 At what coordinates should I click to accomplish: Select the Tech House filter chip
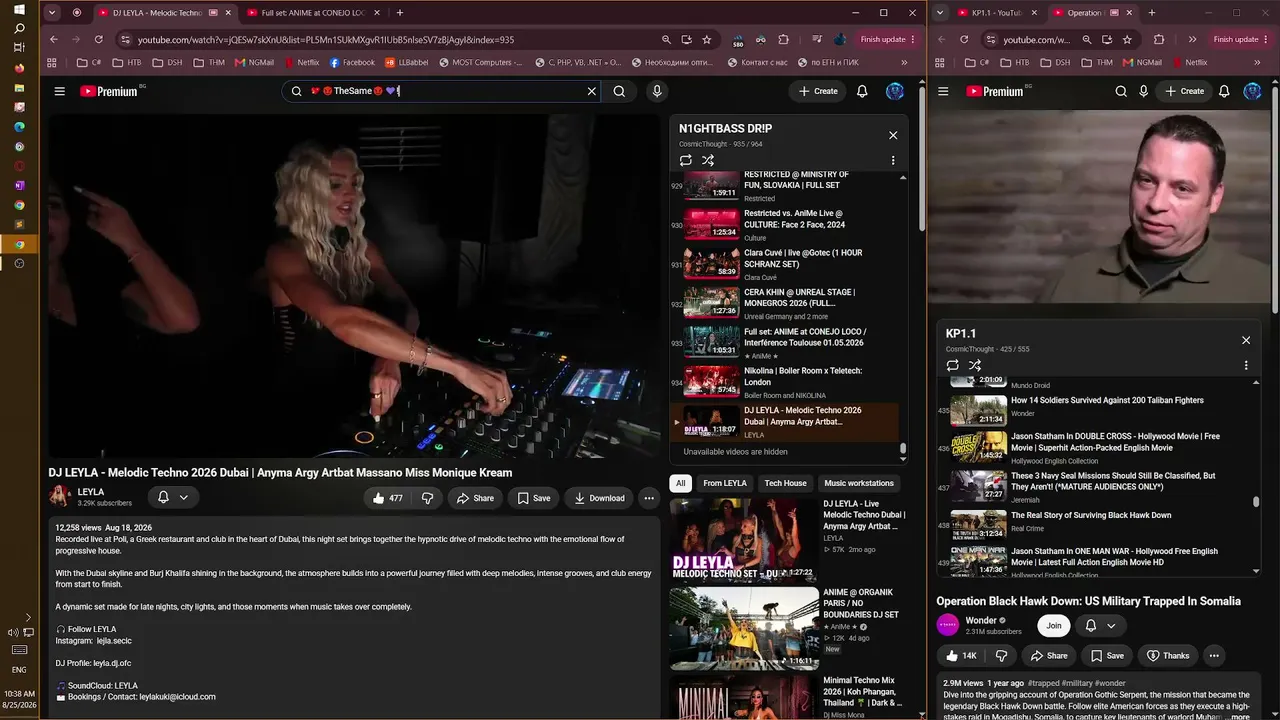pyautogui.click(x=786, y=483)
